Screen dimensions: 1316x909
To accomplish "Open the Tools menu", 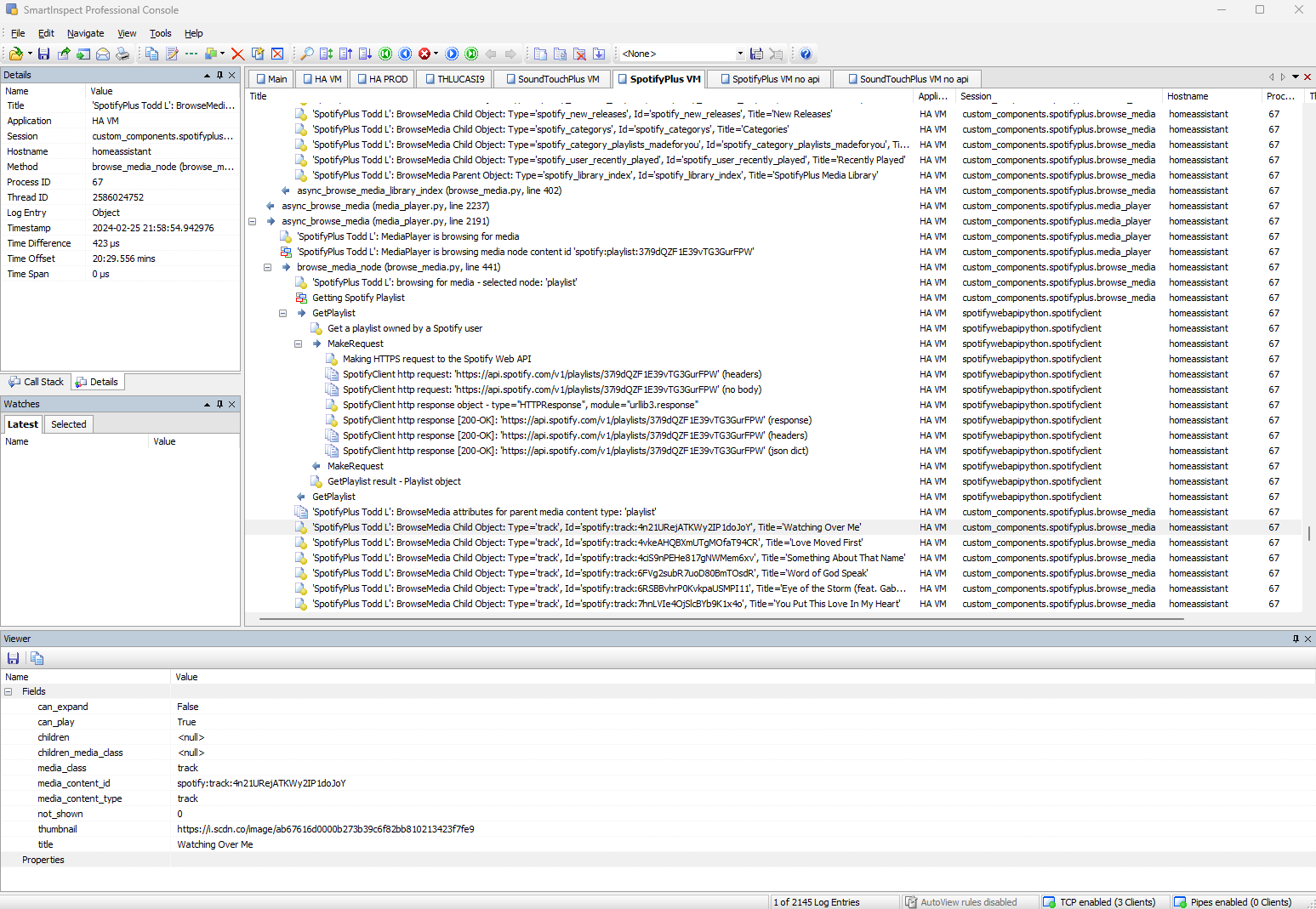I will 160,33.
